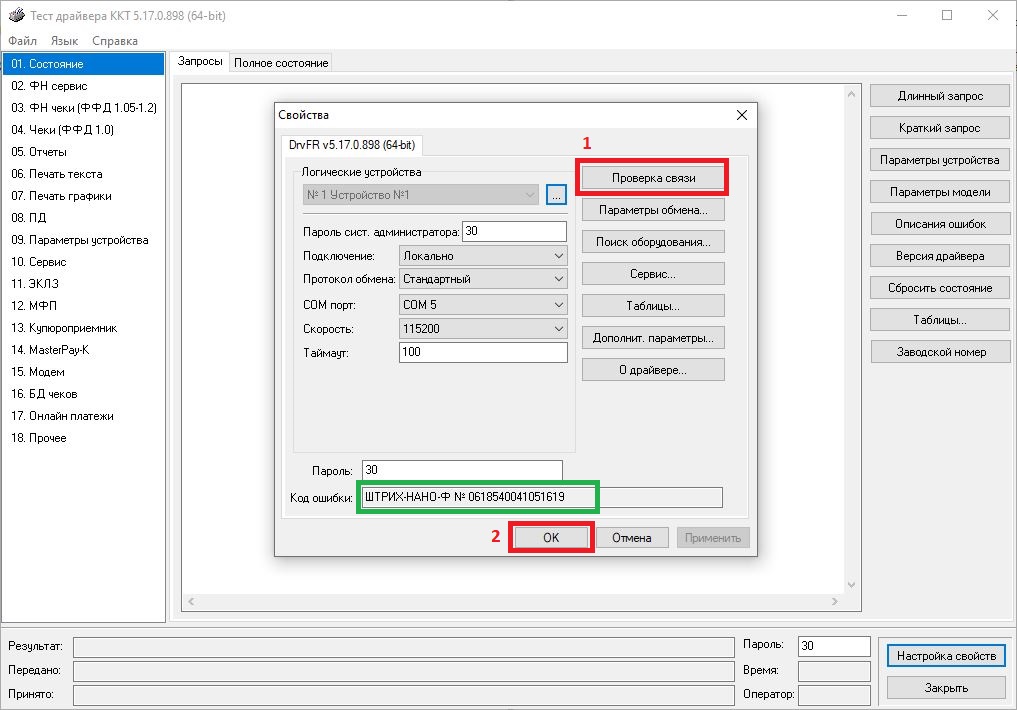Open Параметры обмена settings
Image resolution: width=1017 pixels, height=710 pixels.
[x=653, y=210]
